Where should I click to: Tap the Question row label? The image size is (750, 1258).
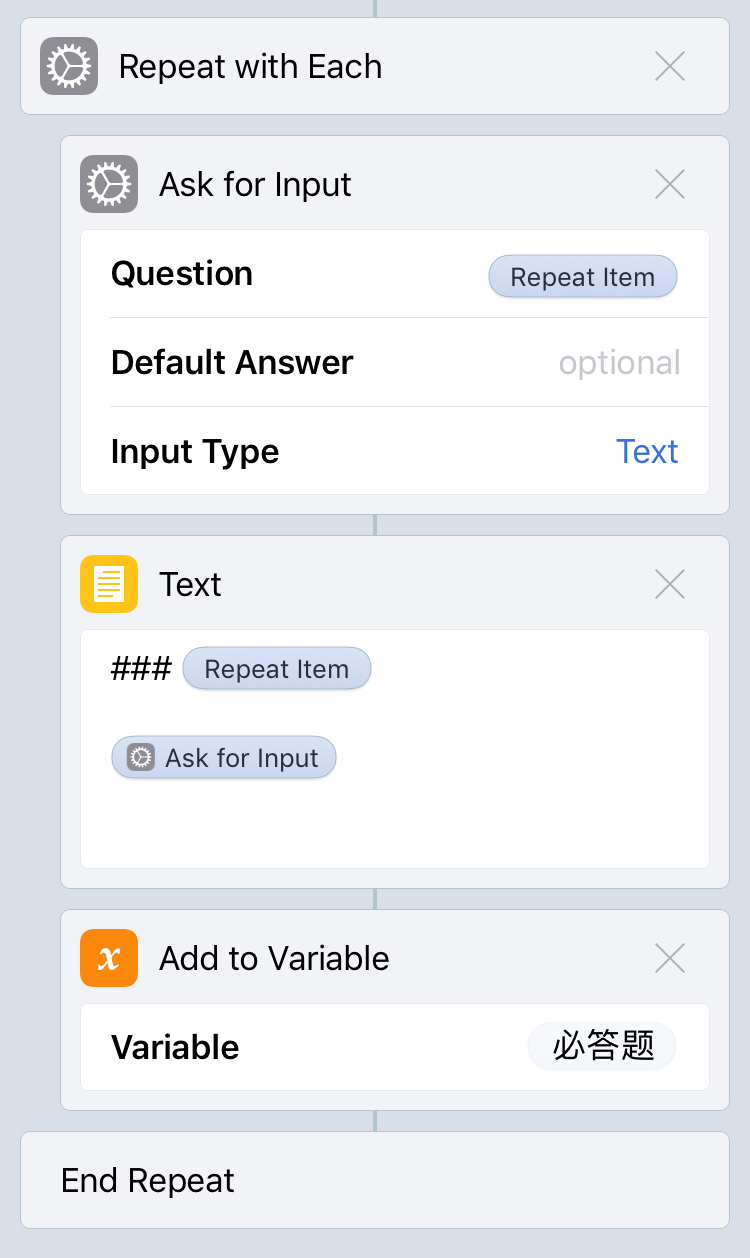tap(182, 274)
